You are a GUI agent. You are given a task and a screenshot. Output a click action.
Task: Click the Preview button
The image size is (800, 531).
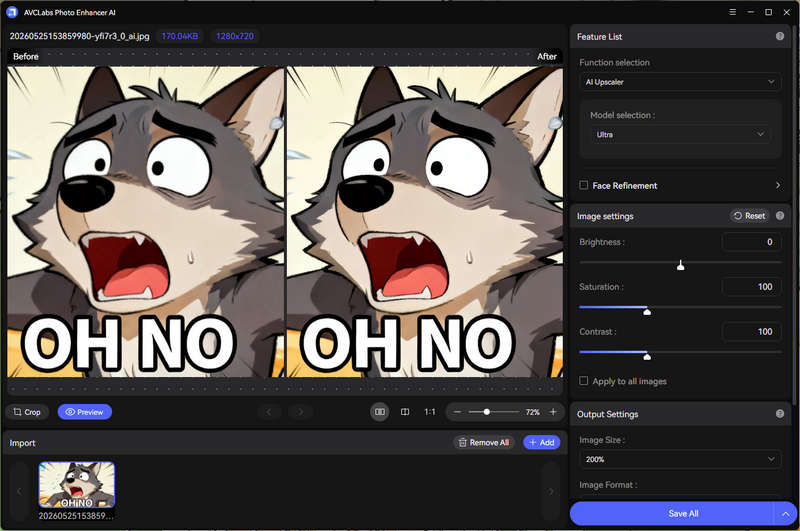point(85,412)
